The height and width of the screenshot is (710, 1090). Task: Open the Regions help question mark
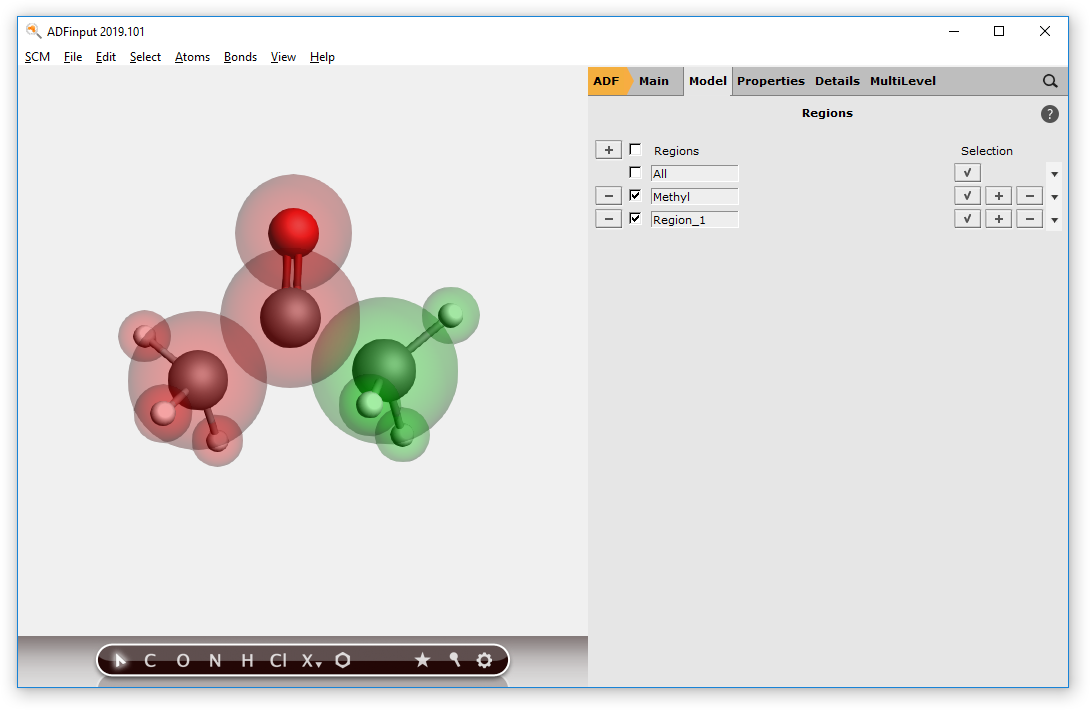tap(1049, 114)
